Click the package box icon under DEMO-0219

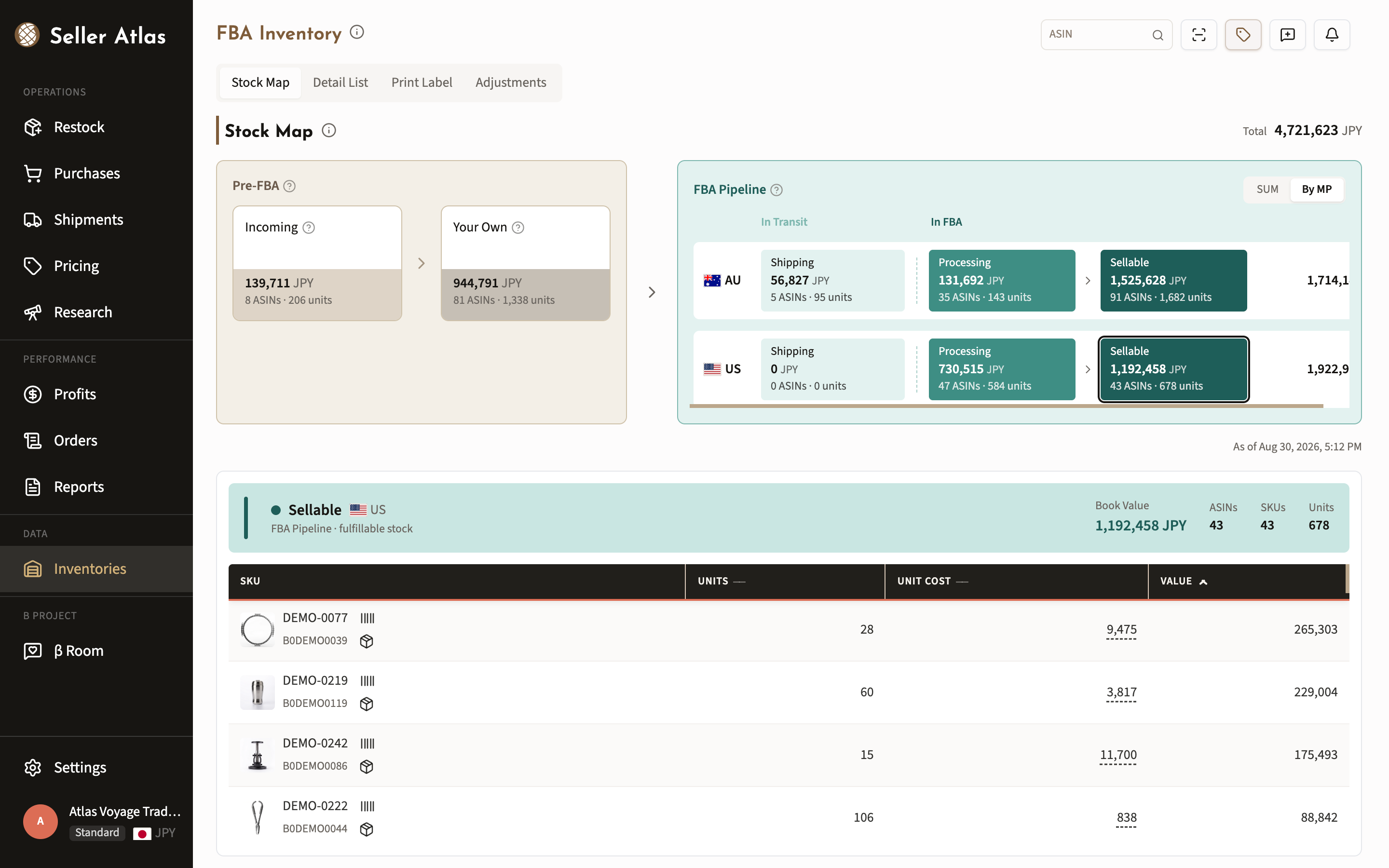coord(366,704)
